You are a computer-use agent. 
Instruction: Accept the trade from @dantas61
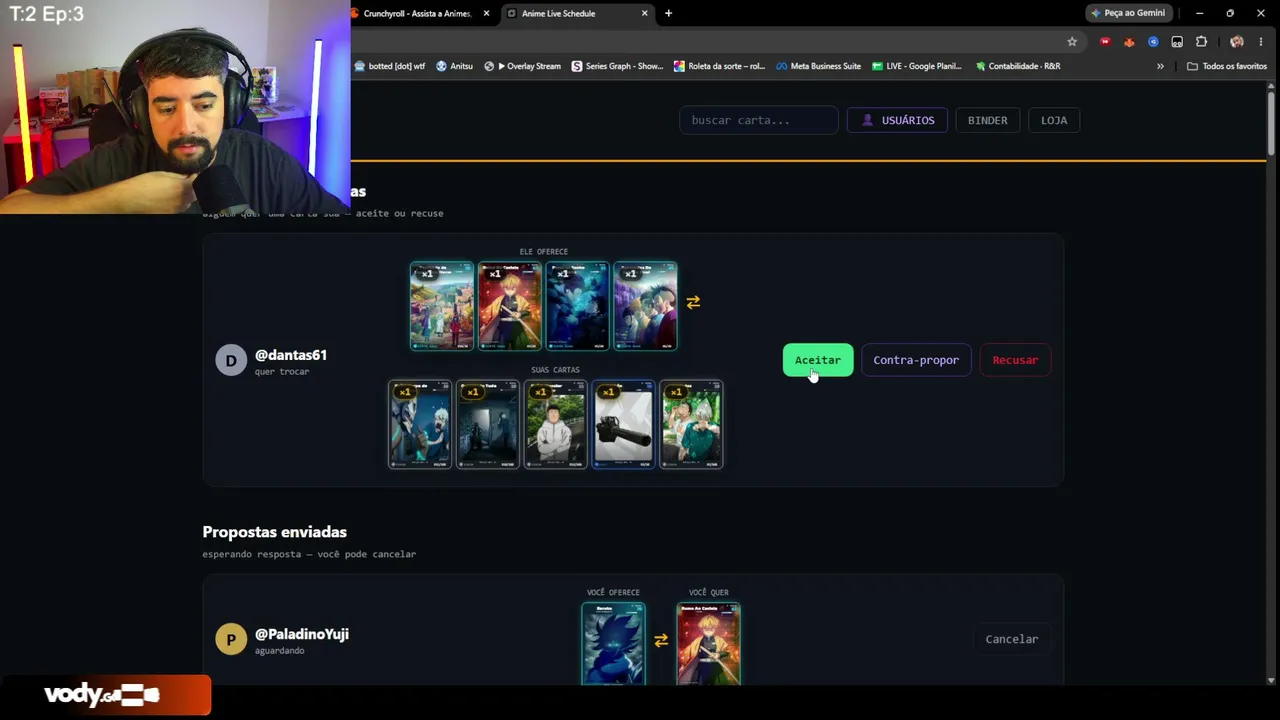click(818, 360)
